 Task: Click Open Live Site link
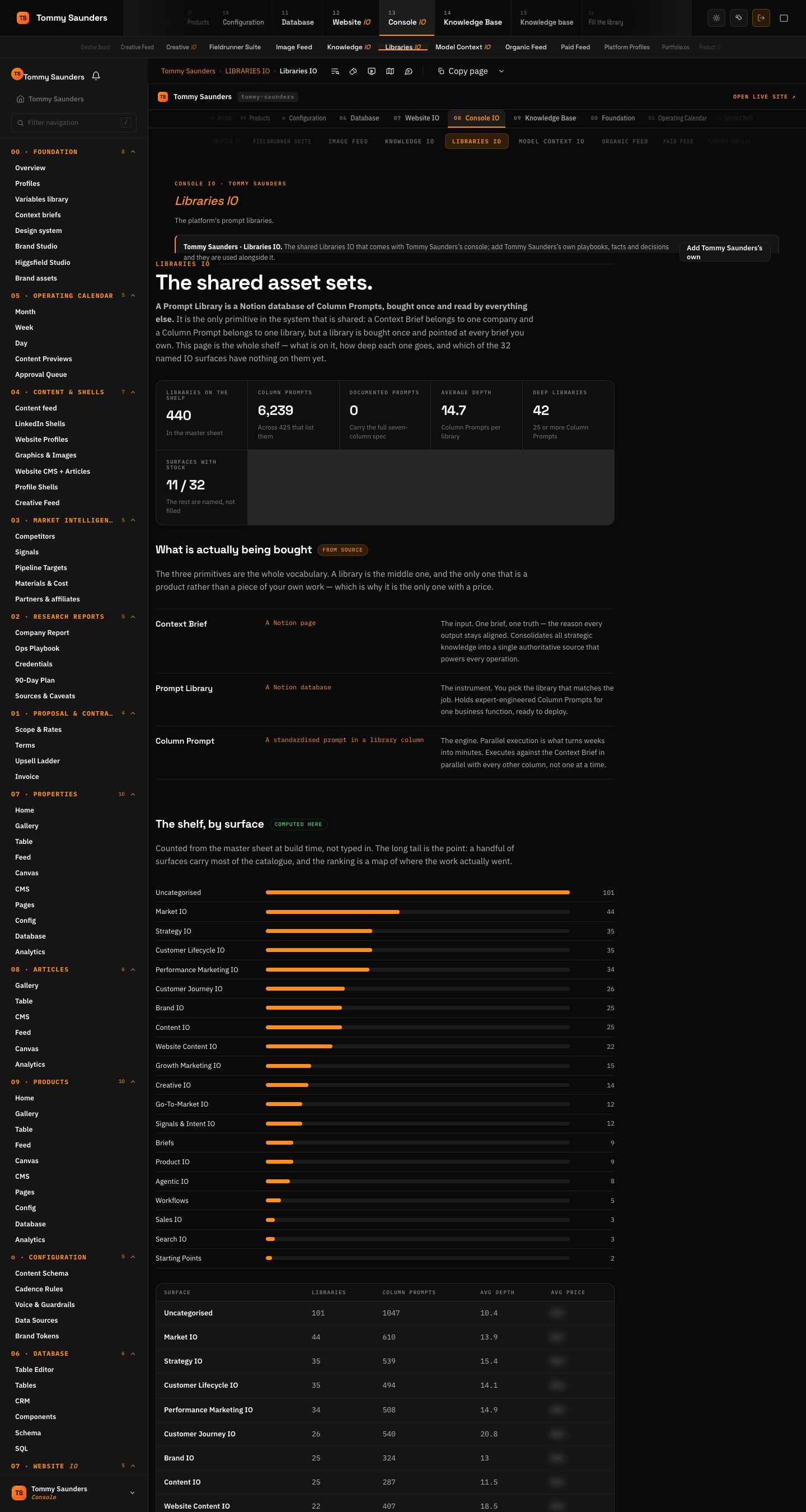(x=765, y=97)
